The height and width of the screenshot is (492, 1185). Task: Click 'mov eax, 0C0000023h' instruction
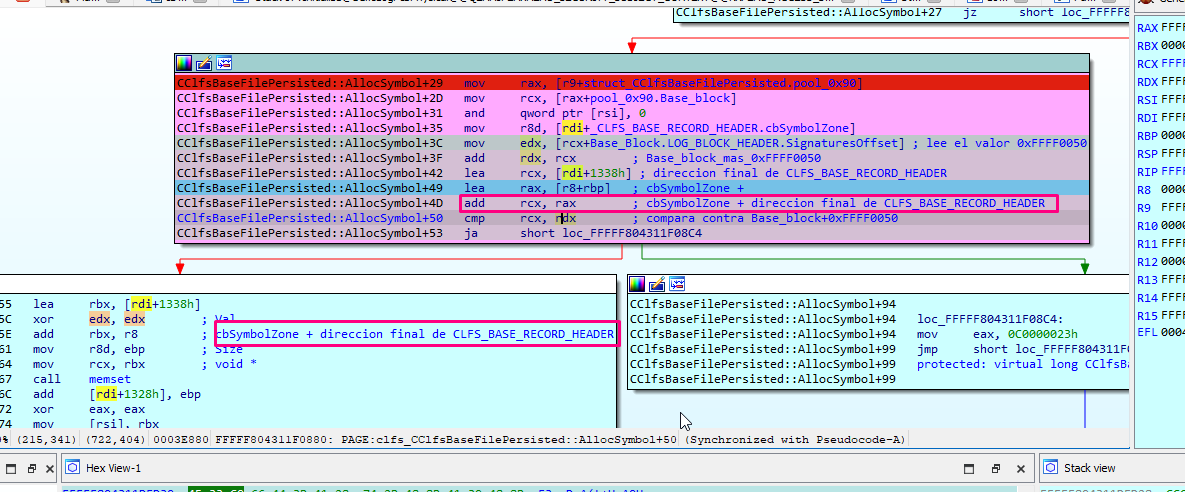point(999,335)
